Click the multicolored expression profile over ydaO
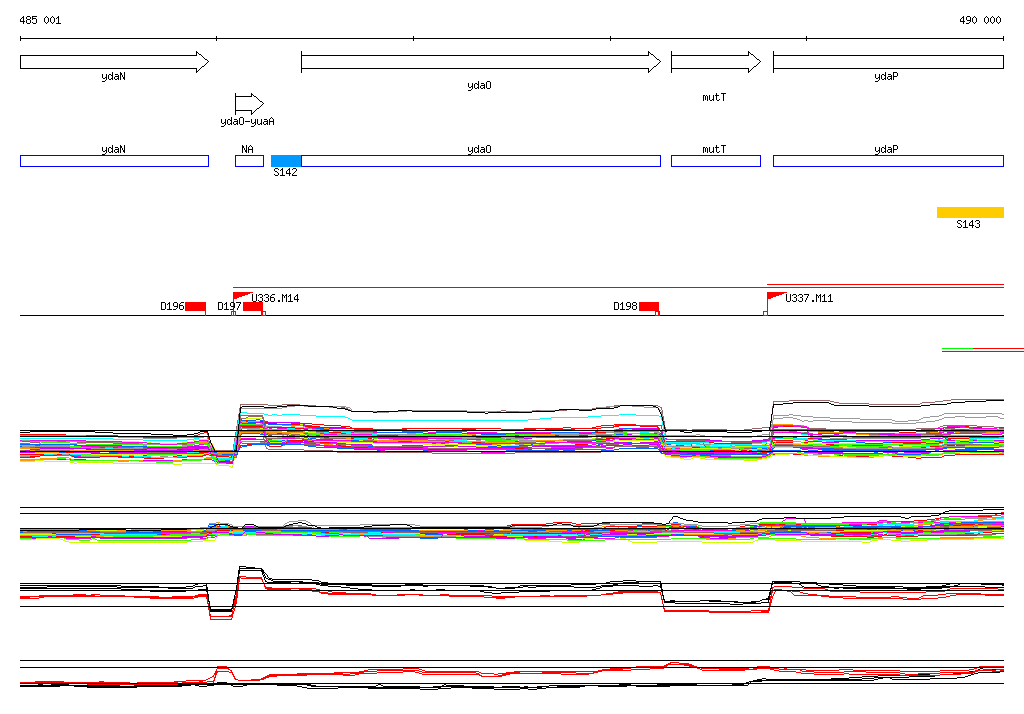The height and width of the screenshot is (714, 1024). pos(450,432)
